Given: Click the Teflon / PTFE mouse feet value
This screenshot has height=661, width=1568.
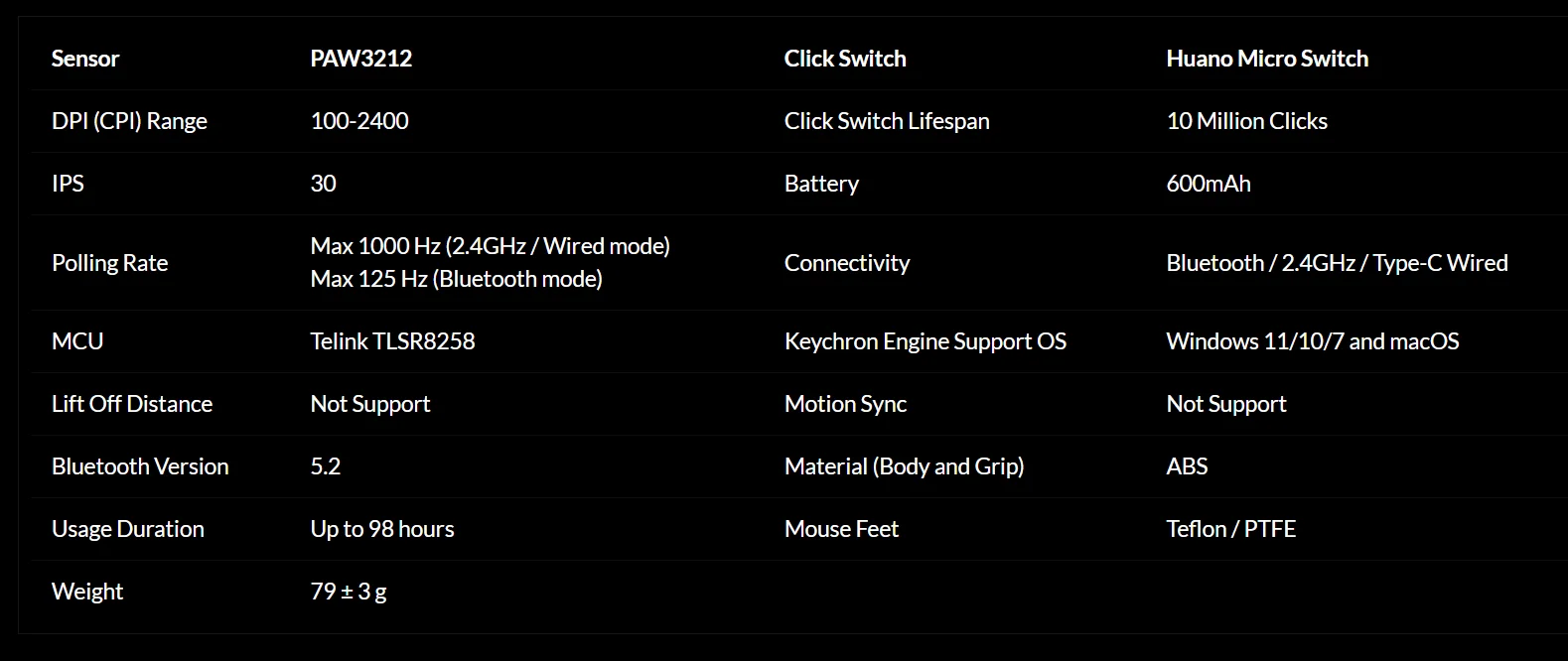Looking at the screenshot, I should [x=1230, y=529].
